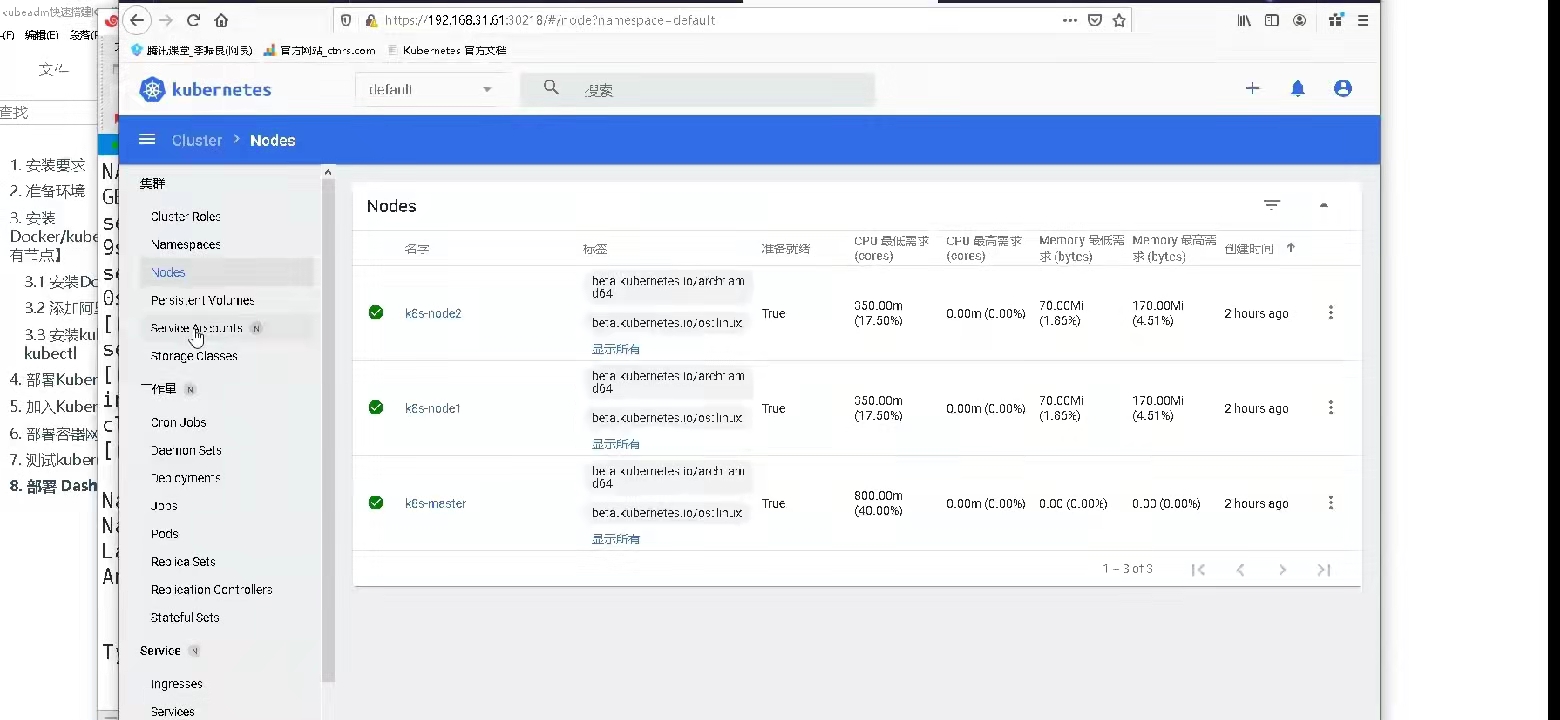Click the browser address bar URL
1560x720 pixels.
point(550,20)
